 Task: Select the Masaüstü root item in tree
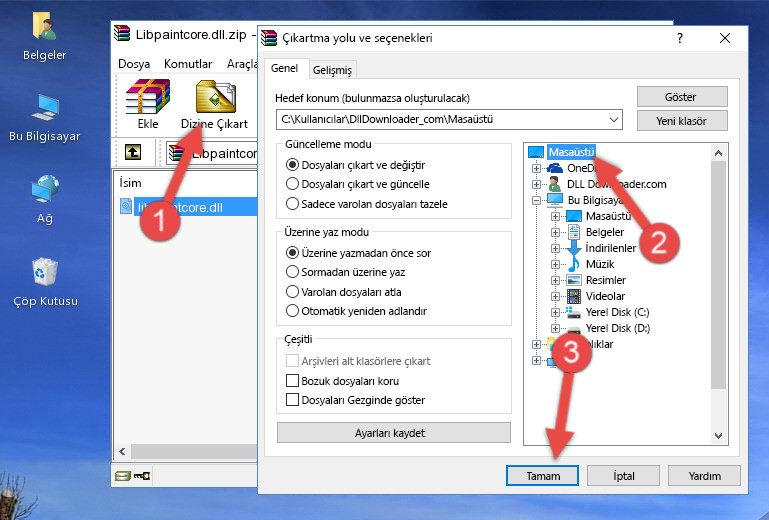pyautogui.click(x=571, y=152)
